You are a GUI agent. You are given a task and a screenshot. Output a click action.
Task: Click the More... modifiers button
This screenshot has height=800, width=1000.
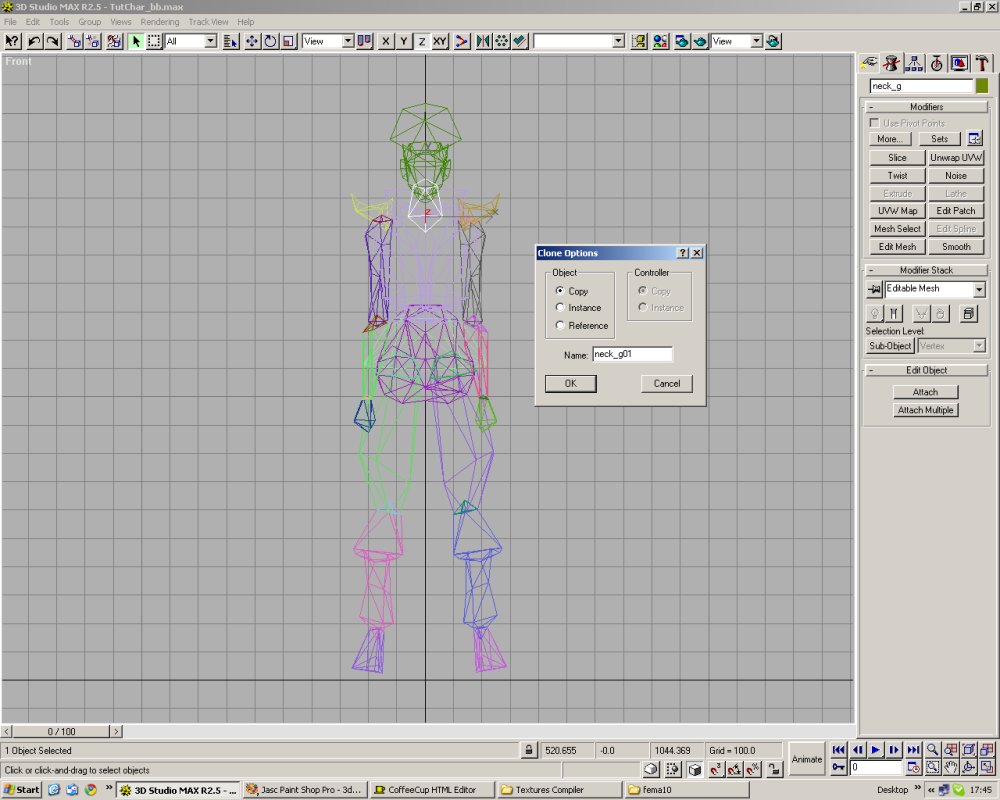pyautogui.click(x=890, y=138)
